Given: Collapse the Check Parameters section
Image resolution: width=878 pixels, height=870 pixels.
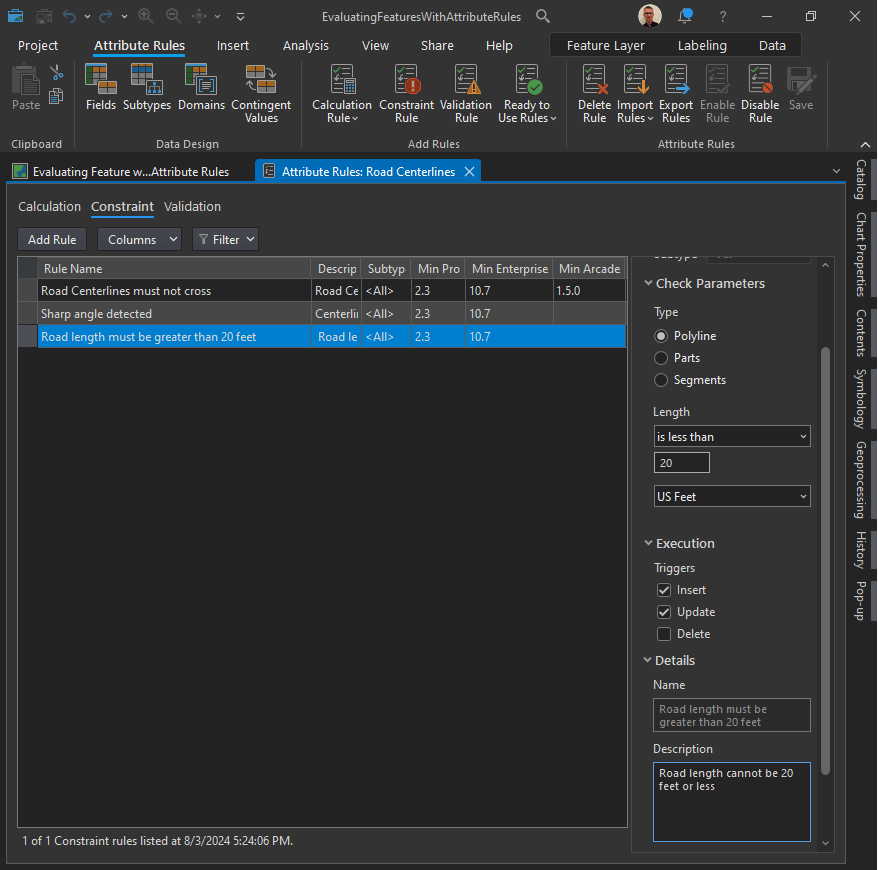Looking at the screenshot, I should pos(648,284).
